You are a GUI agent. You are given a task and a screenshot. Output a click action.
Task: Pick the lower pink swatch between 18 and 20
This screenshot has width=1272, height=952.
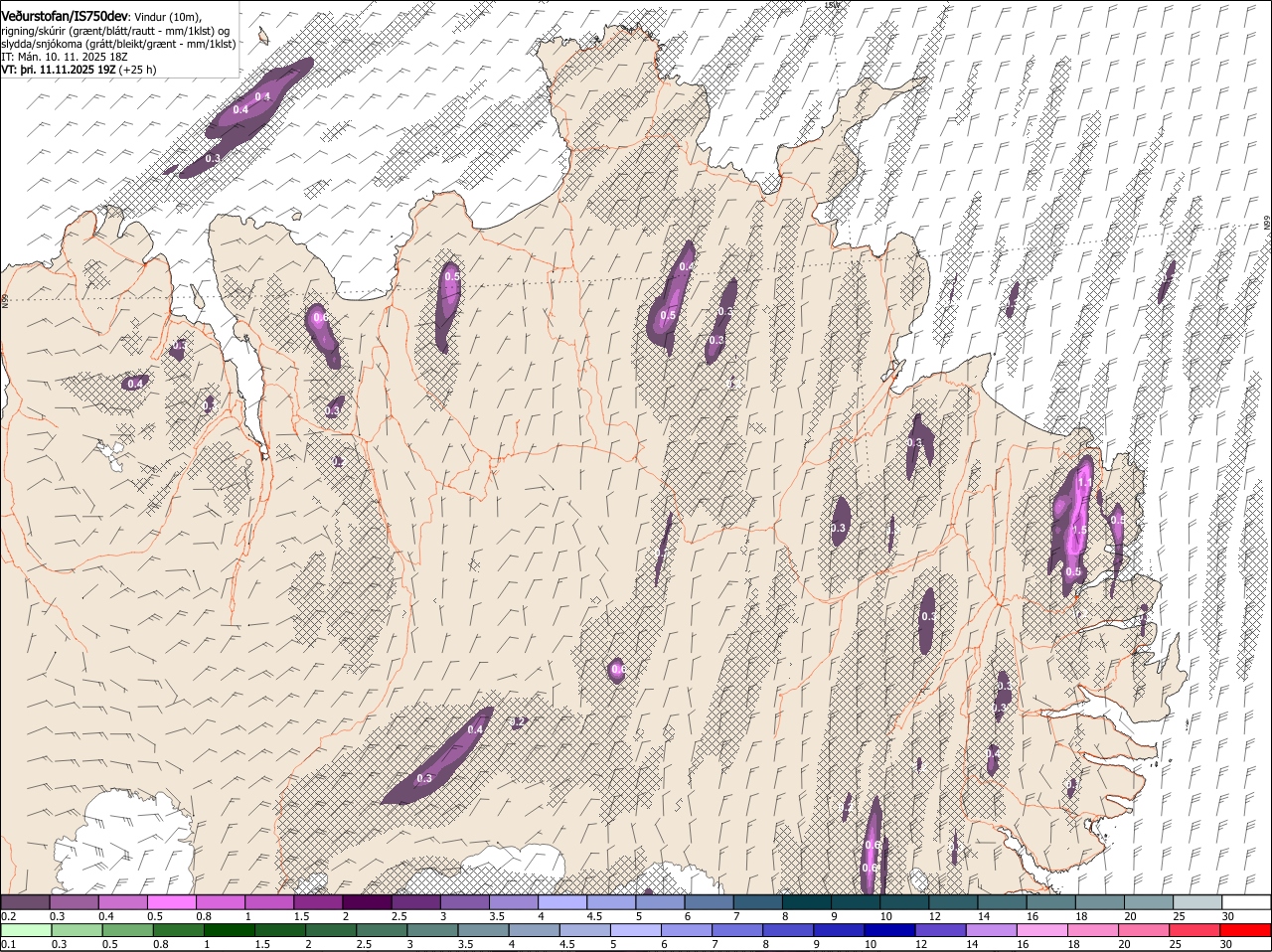pyautogui.click(x=1094, y=930)
